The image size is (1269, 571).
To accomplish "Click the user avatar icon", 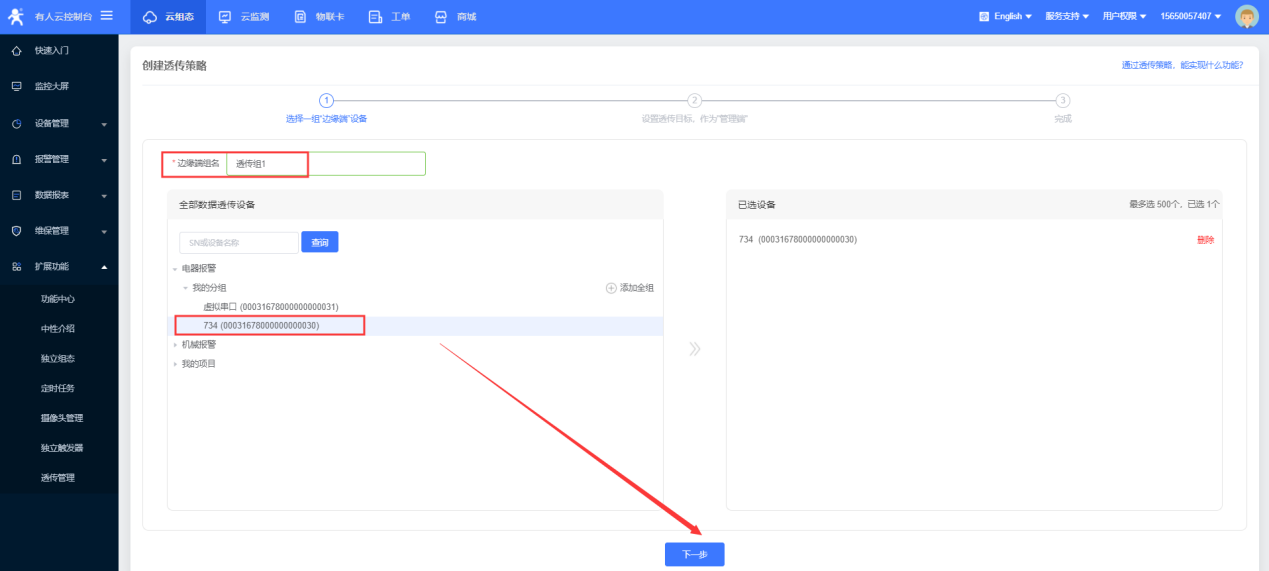I will 1246,16.
